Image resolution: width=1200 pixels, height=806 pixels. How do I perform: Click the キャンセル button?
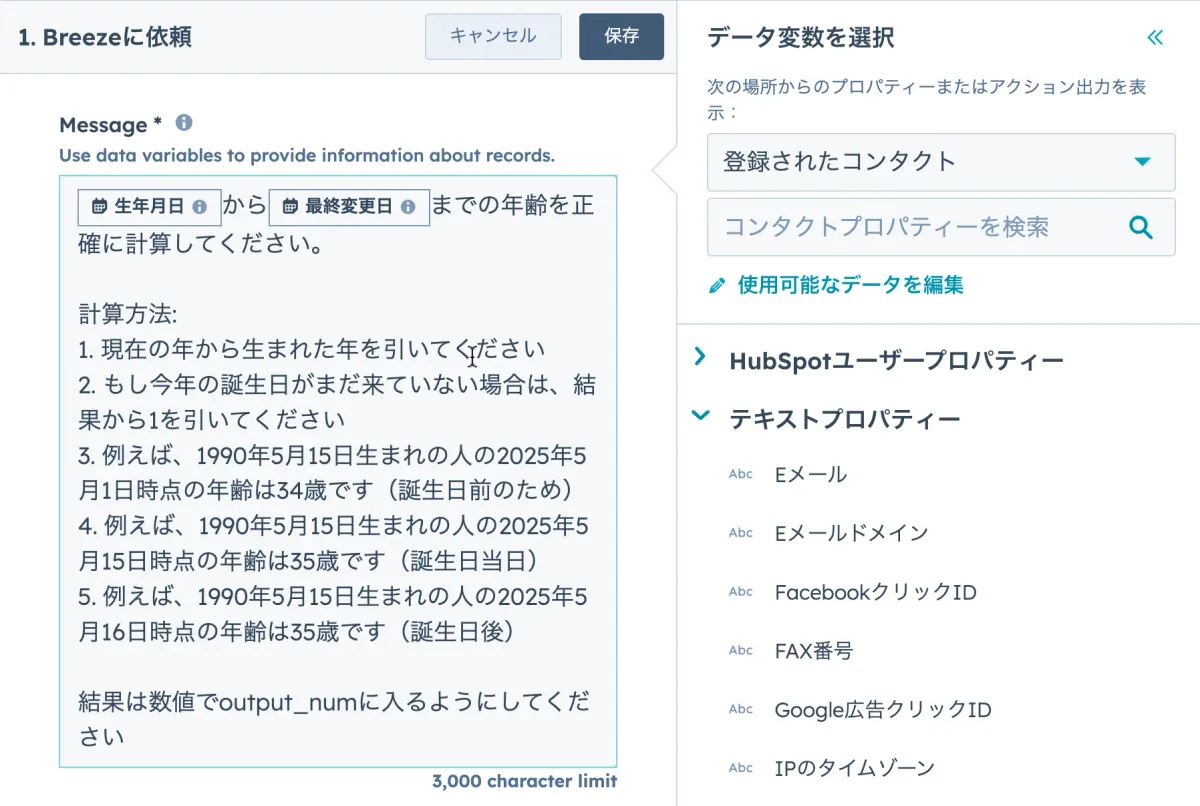click(x=493, y=36)
